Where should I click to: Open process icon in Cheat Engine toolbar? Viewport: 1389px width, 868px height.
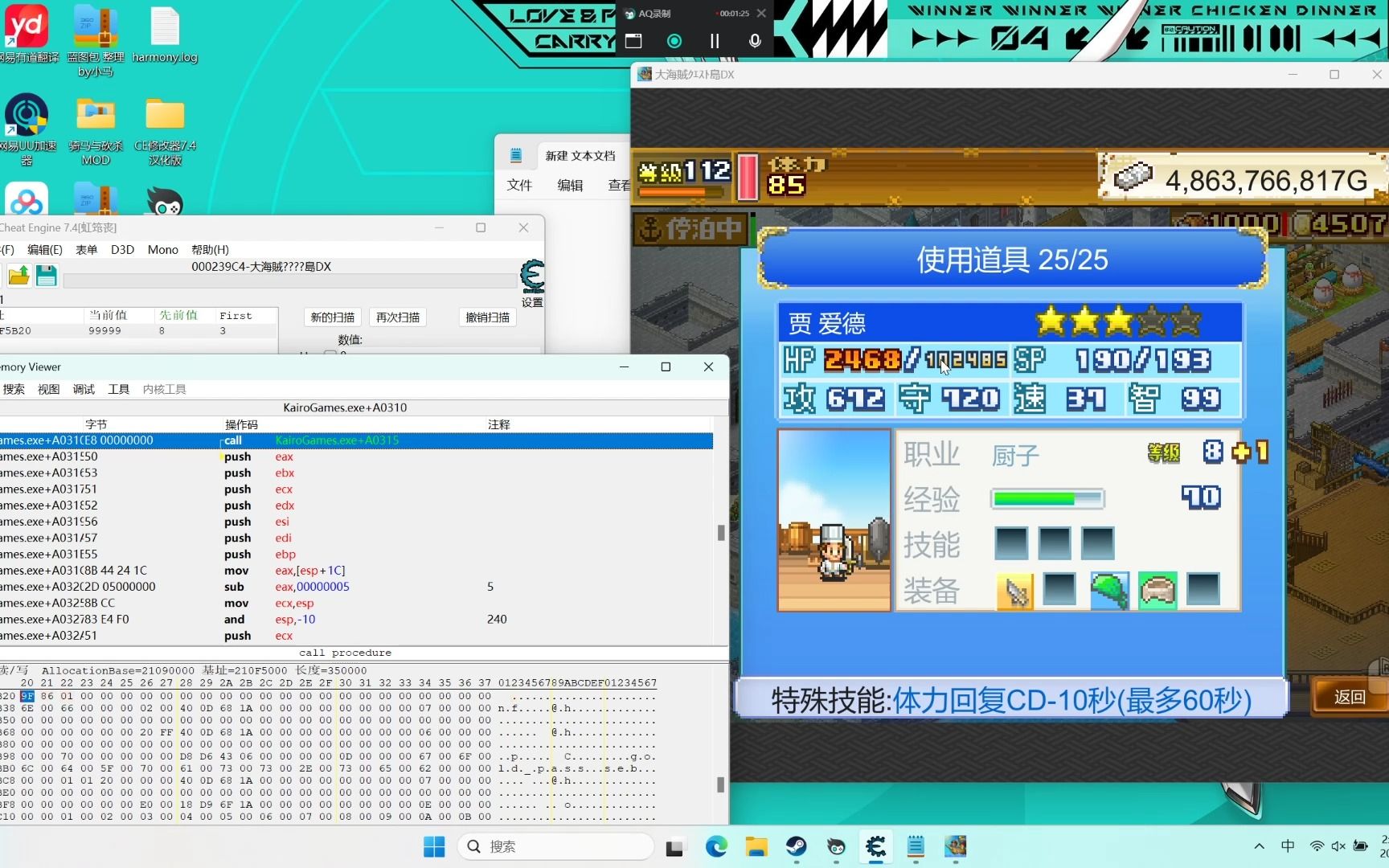coord(18,276)
